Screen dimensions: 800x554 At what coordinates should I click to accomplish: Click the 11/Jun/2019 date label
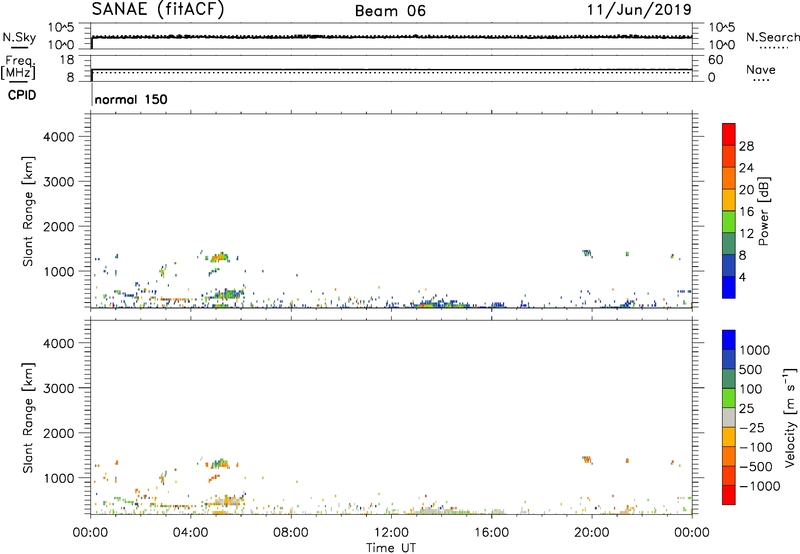[639, 10]
